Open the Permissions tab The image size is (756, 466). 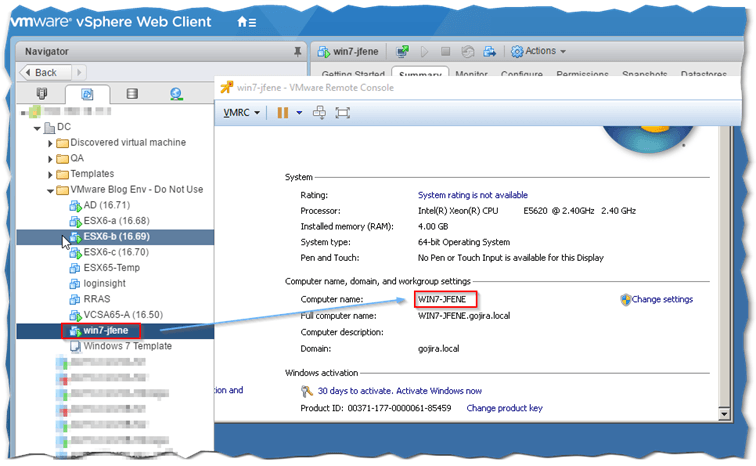click(582, 74)
